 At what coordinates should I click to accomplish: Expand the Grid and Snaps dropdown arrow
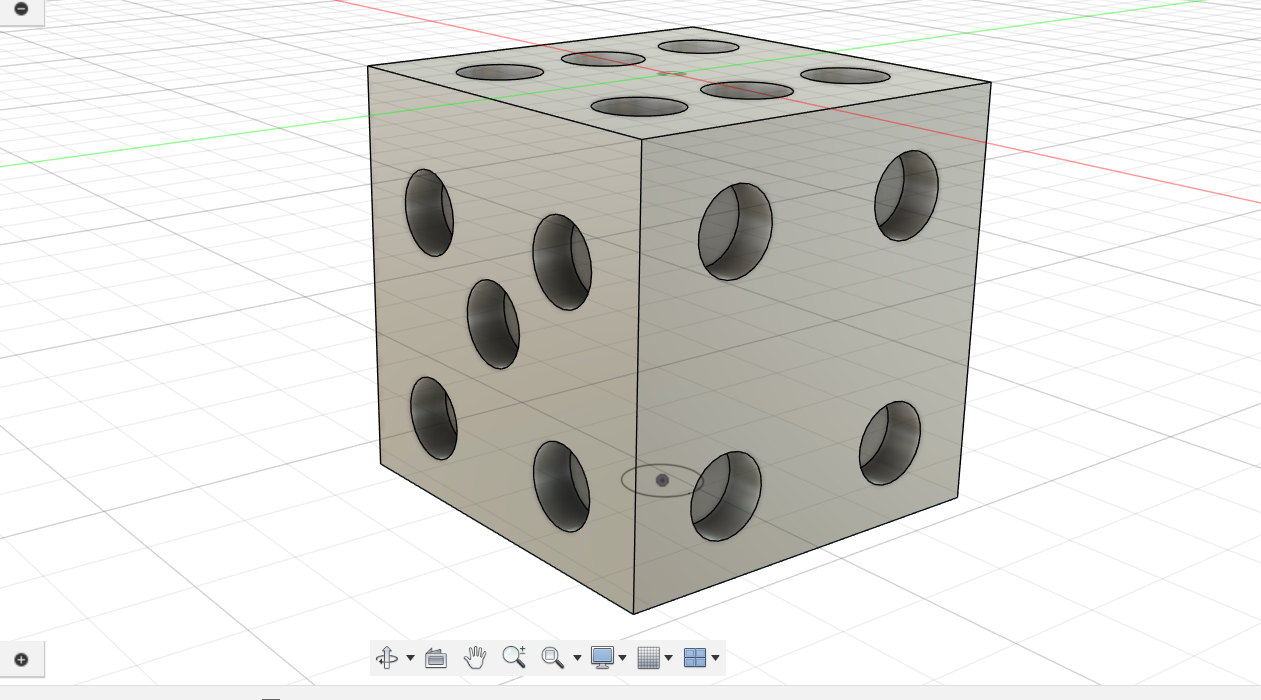point(669,658)
